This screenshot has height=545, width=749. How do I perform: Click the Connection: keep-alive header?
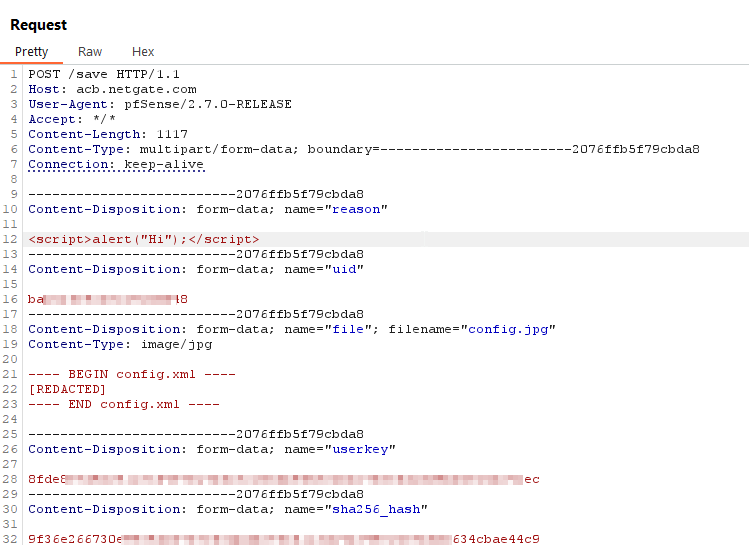click(x=116, y=164)
